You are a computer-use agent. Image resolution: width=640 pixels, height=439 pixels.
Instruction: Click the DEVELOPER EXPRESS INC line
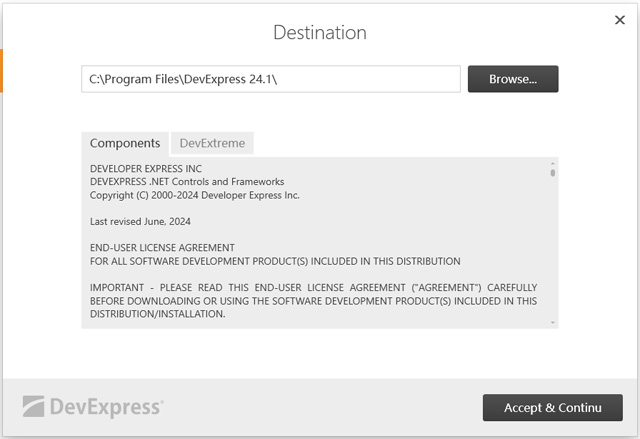tap(146, 169)
